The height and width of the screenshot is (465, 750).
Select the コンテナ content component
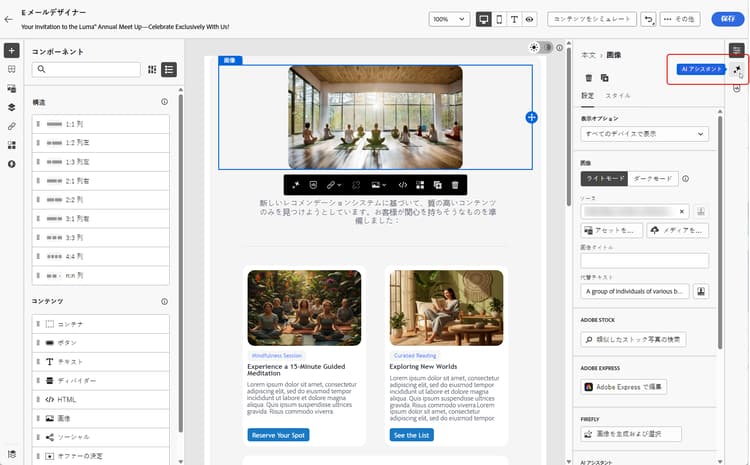(x=100, y=324)
